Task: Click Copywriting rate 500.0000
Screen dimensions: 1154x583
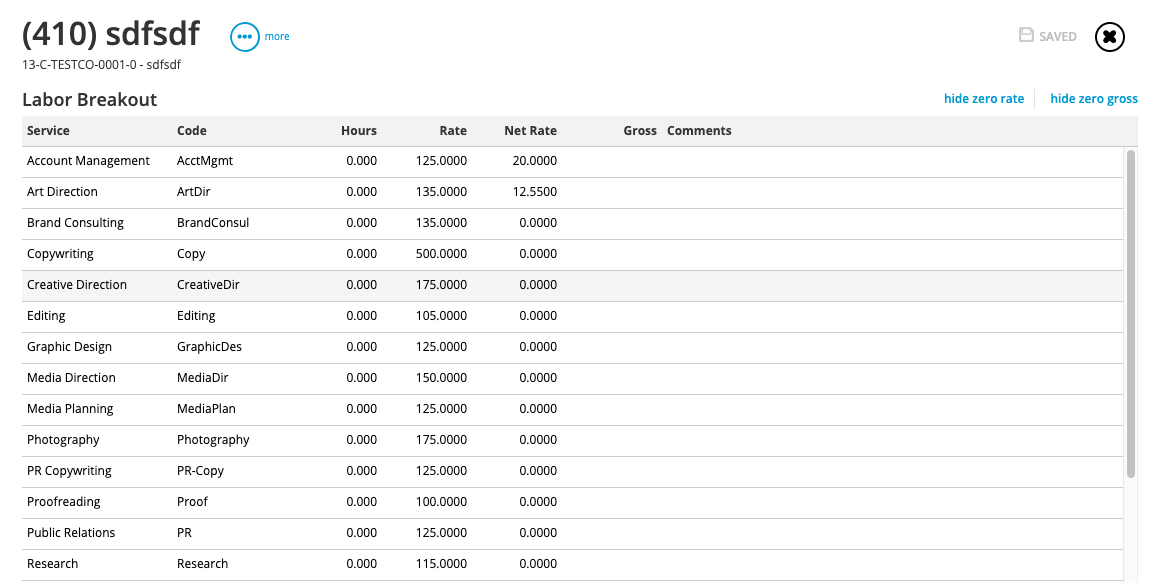Action: coord(441,254)
